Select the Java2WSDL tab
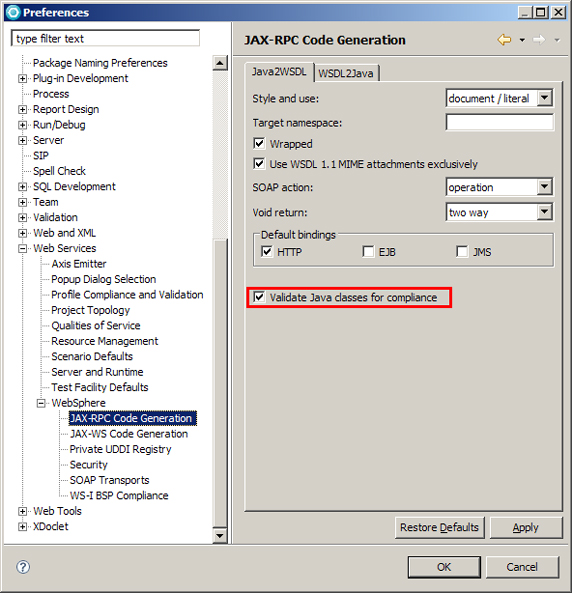Viewport: 572px width, 593px height. coord(279,72)
